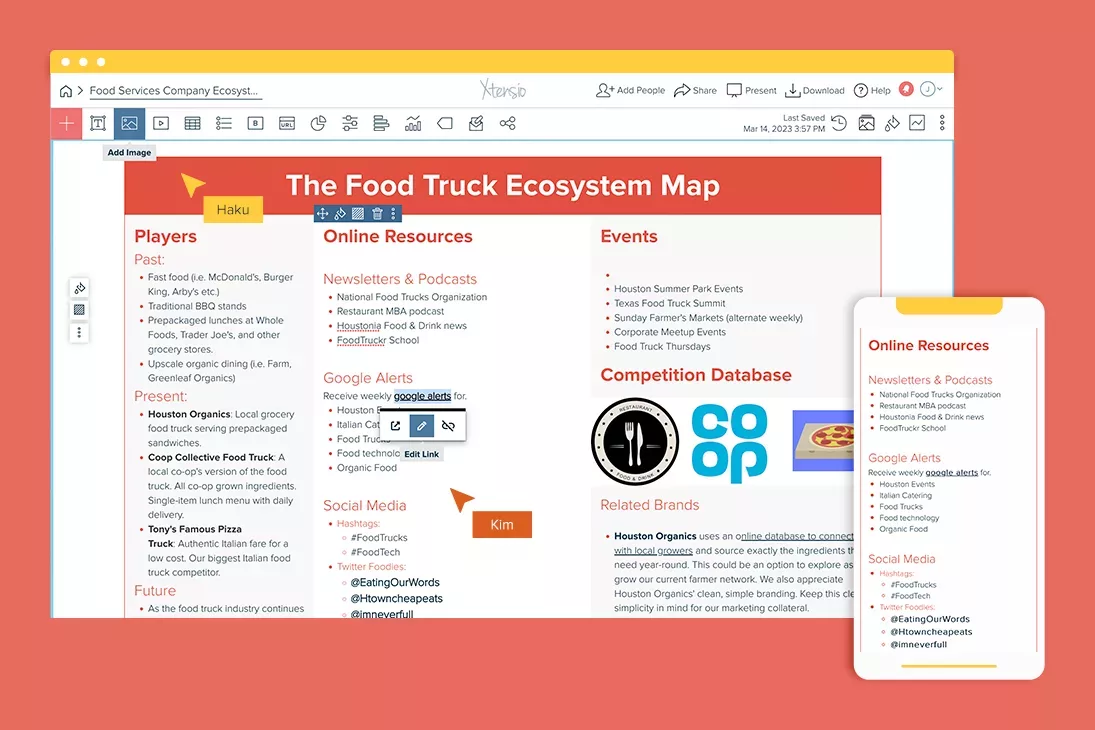Select the Text element tool
Viewport: 1095px width, 730px height.
98,122
